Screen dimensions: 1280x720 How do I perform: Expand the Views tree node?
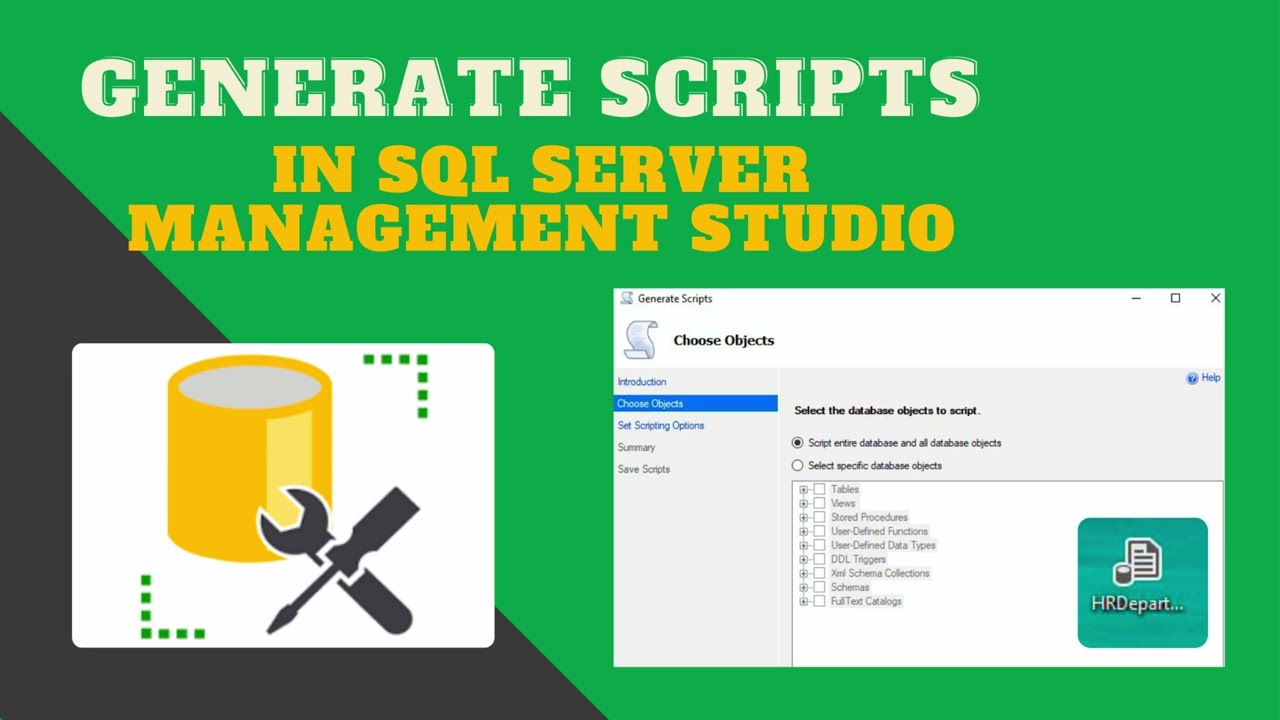click(804, 504)
